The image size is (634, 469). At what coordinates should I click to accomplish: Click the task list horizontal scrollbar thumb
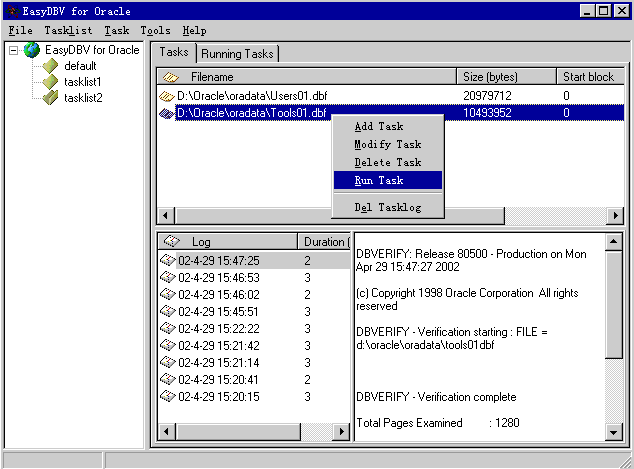pos(339,215)
